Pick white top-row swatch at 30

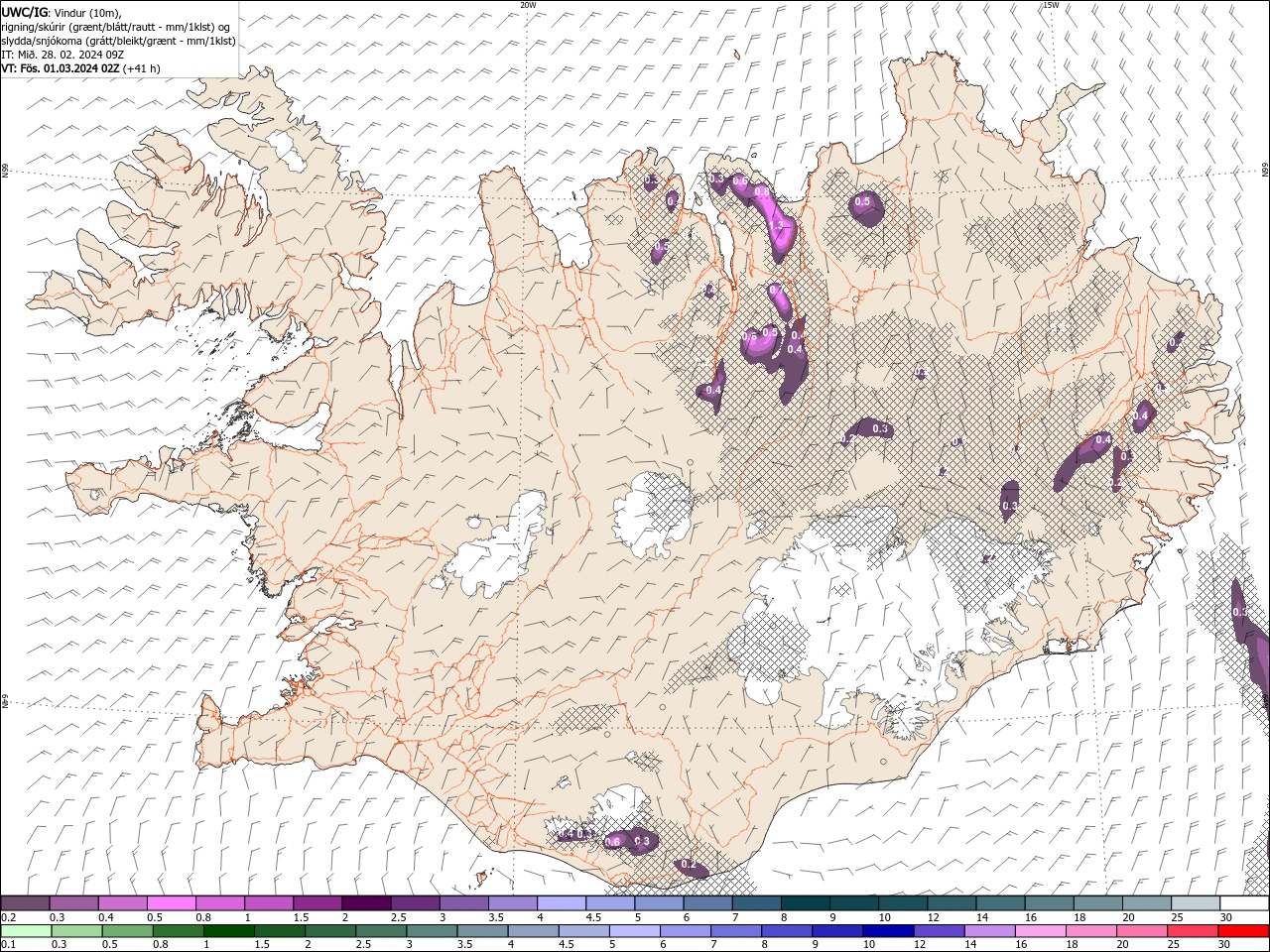pyautogui.click(x=1244, y=903)
